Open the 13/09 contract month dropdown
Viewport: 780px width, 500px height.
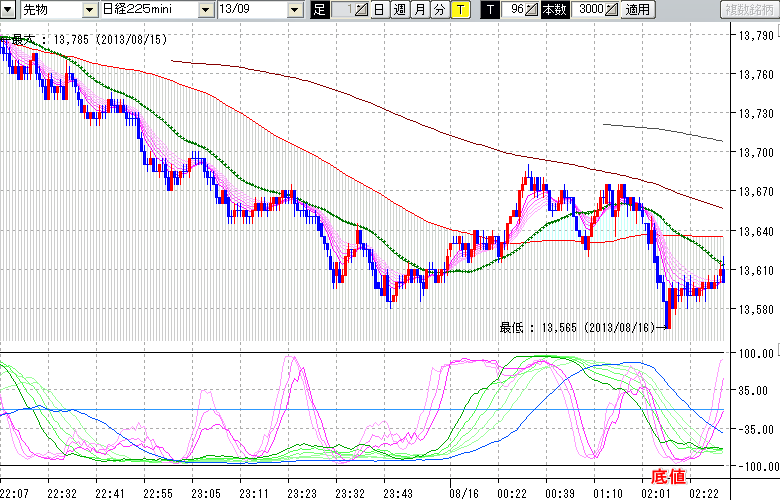[294, 10]
